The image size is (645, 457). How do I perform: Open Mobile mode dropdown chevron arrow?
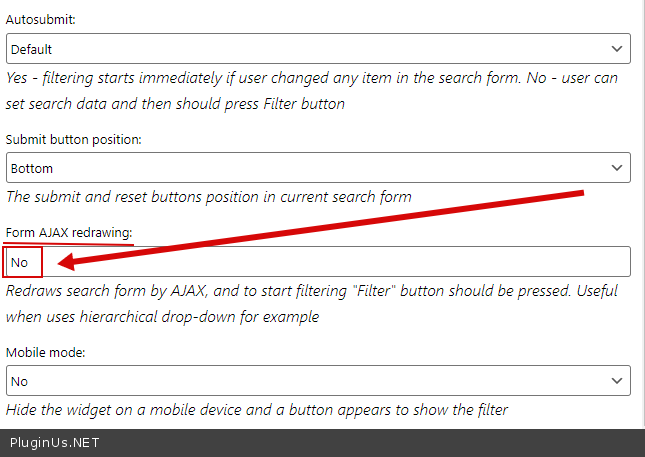[616, 381]
